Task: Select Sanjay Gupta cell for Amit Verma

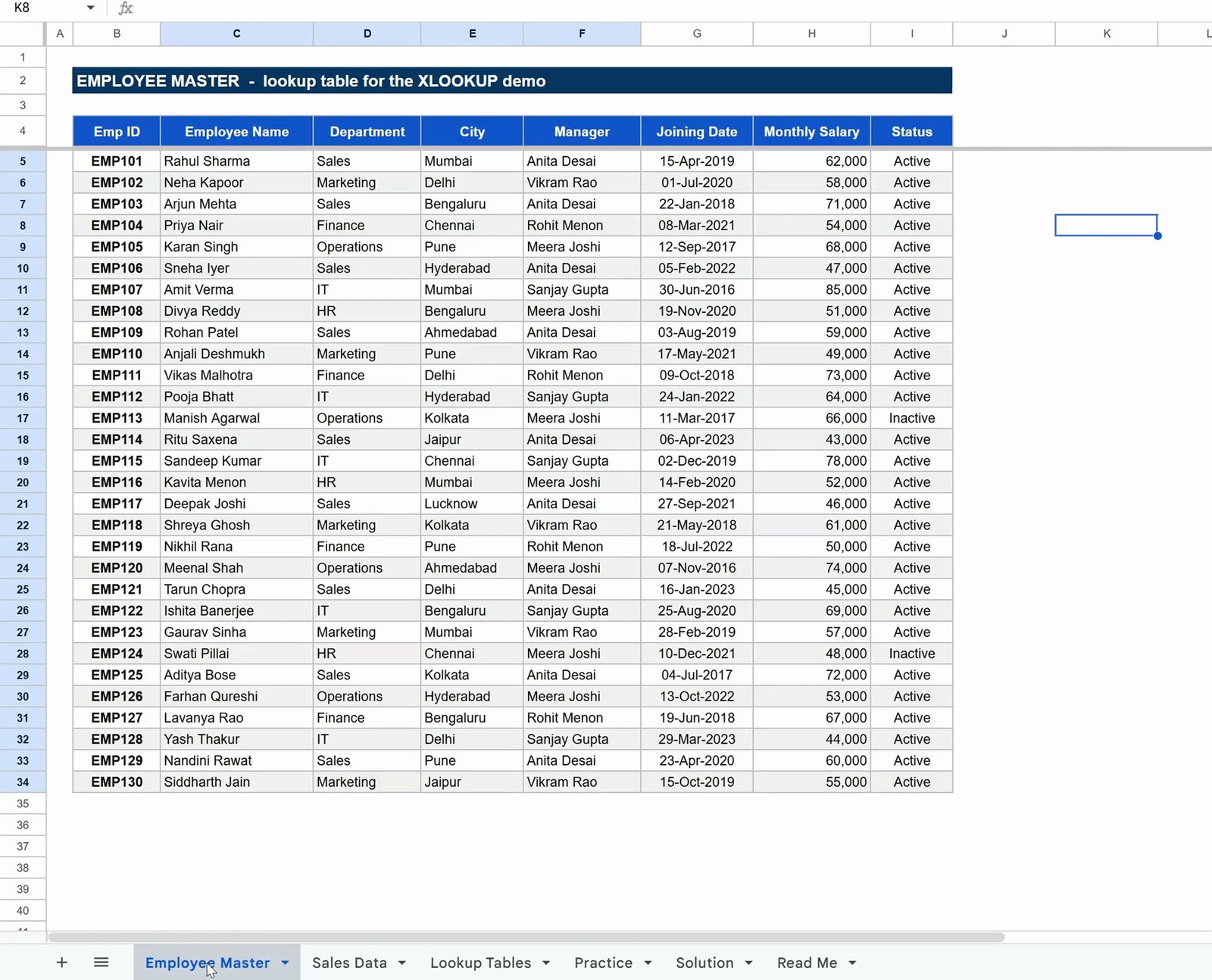Action: click(582, 289)
